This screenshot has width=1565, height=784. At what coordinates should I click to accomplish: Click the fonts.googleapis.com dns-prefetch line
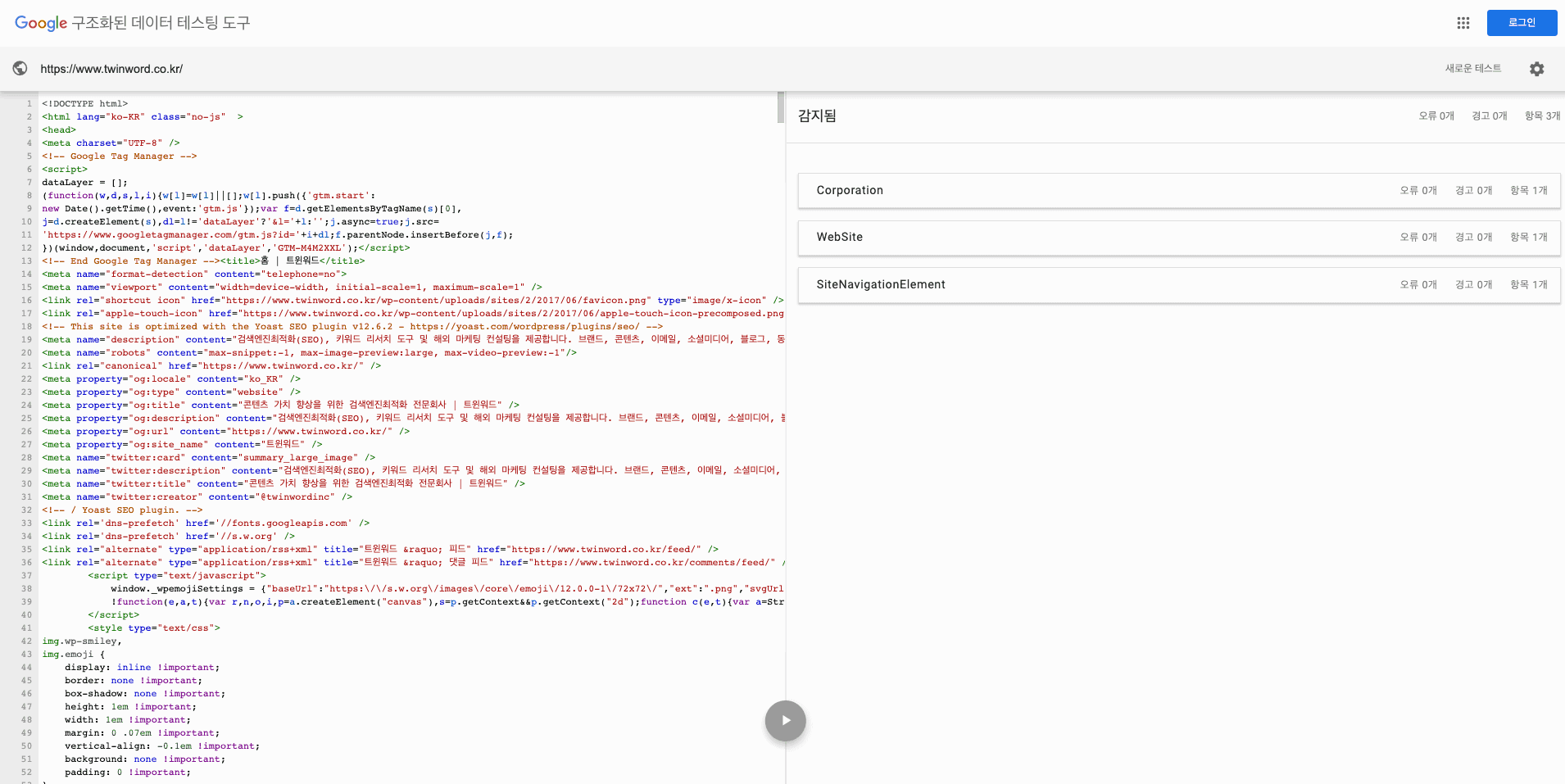[x=206, y=523]
